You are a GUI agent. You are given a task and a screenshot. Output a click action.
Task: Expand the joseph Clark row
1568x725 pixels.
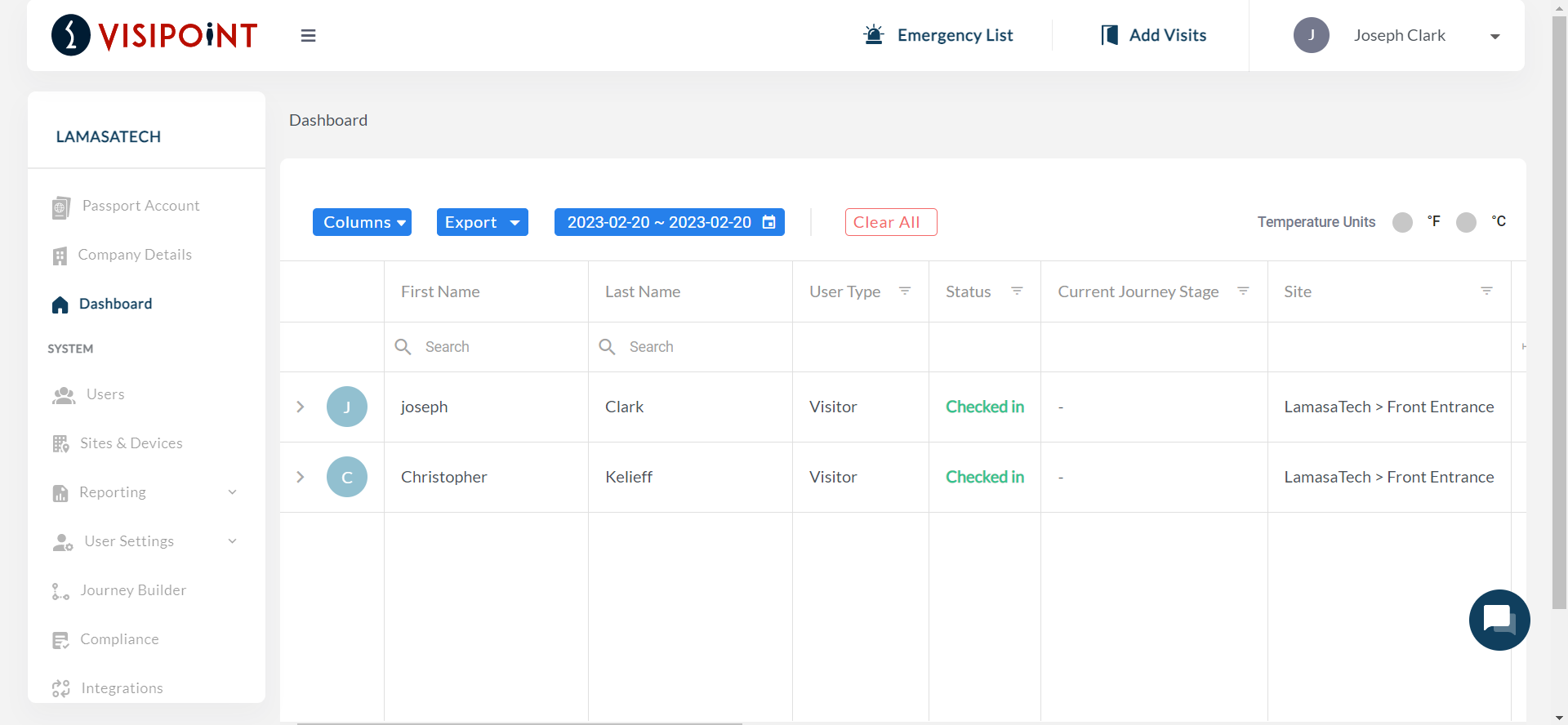[301, 407]
